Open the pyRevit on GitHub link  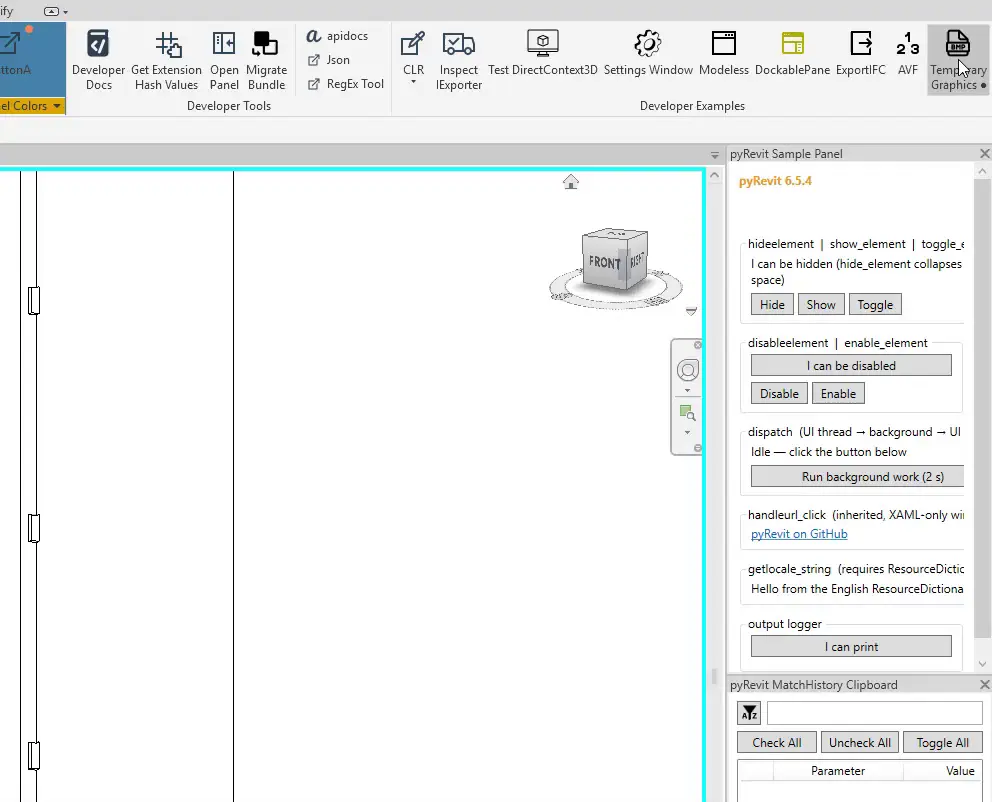[x=799, y=534]
